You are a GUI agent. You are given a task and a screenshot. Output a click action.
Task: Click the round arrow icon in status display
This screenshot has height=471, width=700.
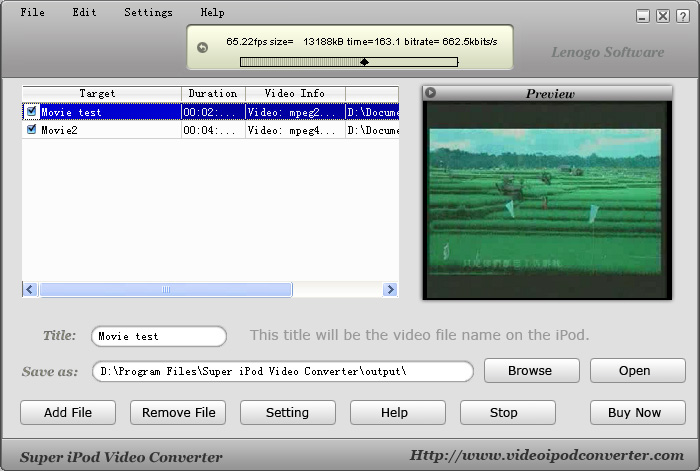pyautogui.click(x=203, y=47)
